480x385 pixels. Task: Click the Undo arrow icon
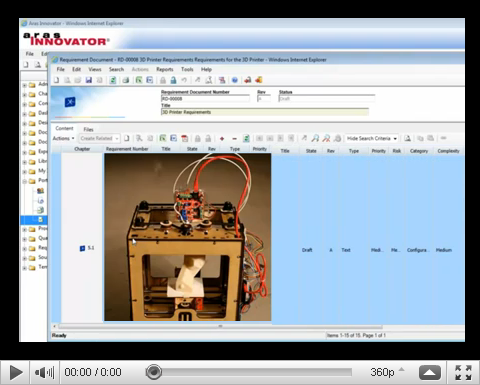point(184,80)
